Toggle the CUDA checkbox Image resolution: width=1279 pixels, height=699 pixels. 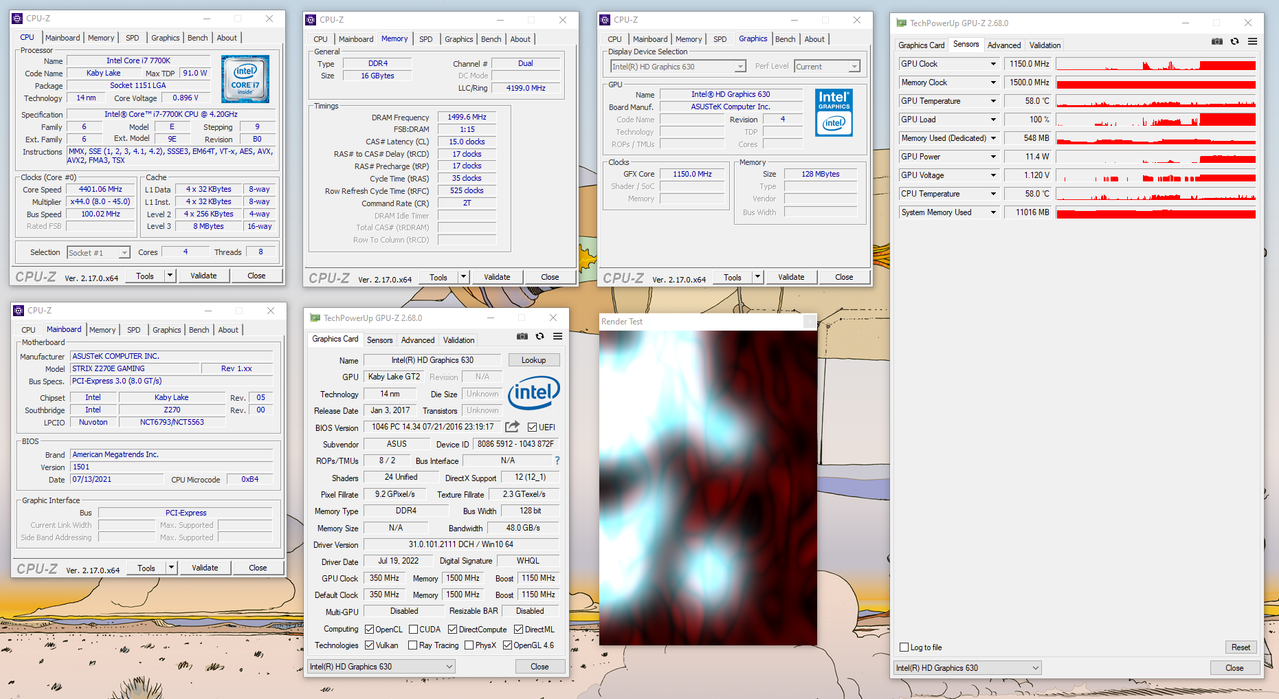(412, 629)
